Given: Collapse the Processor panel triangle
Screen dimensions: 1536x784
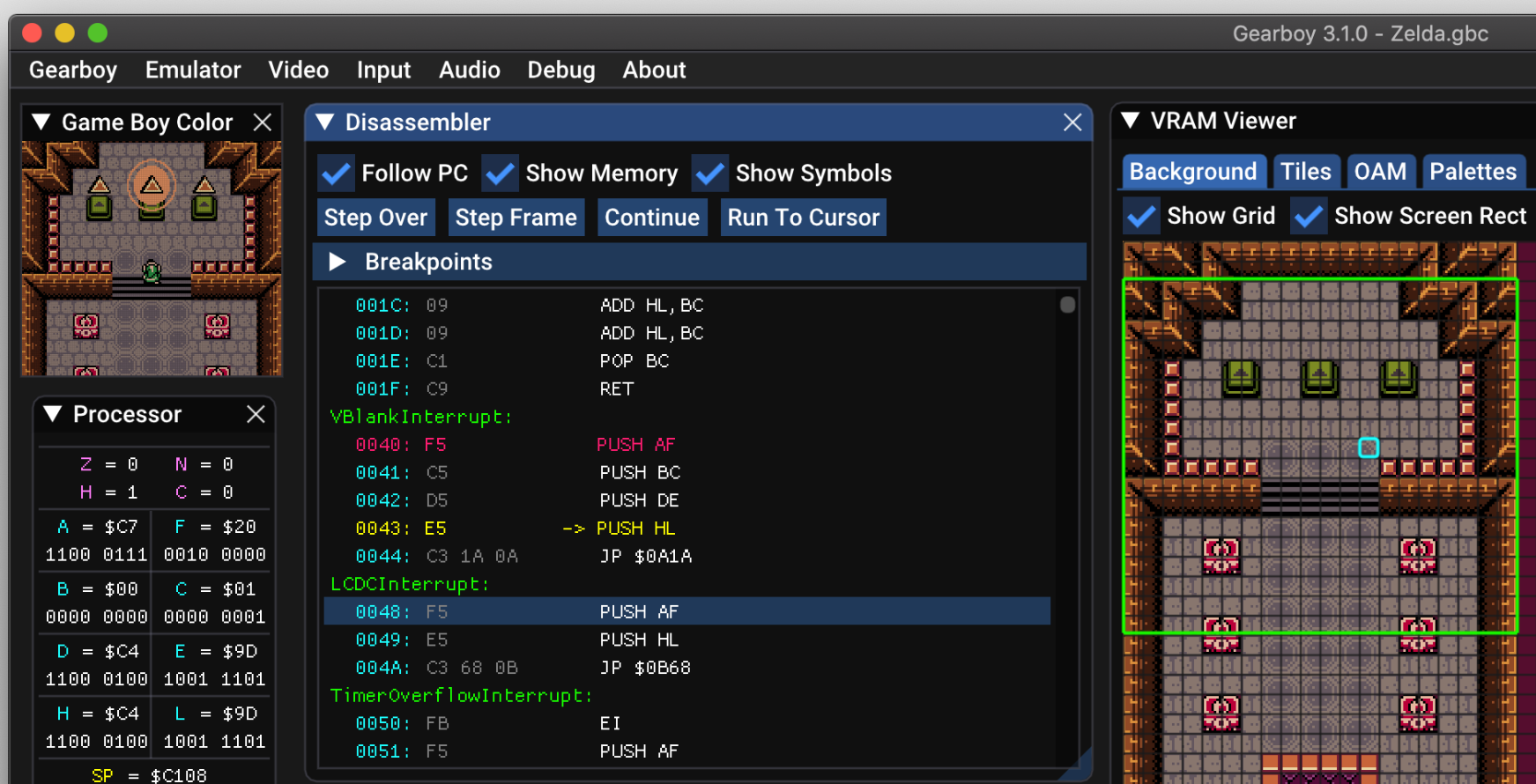Looking at the screenshot, I should tap(53, 414).
